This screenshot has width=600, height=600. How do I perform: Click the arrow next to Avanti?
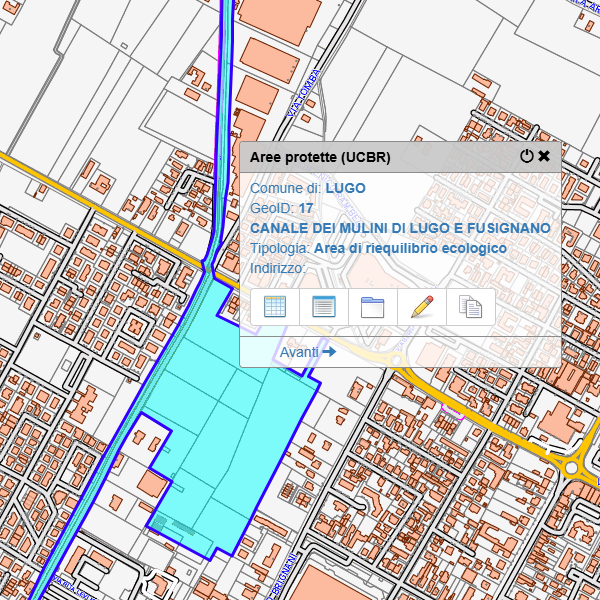329,352
